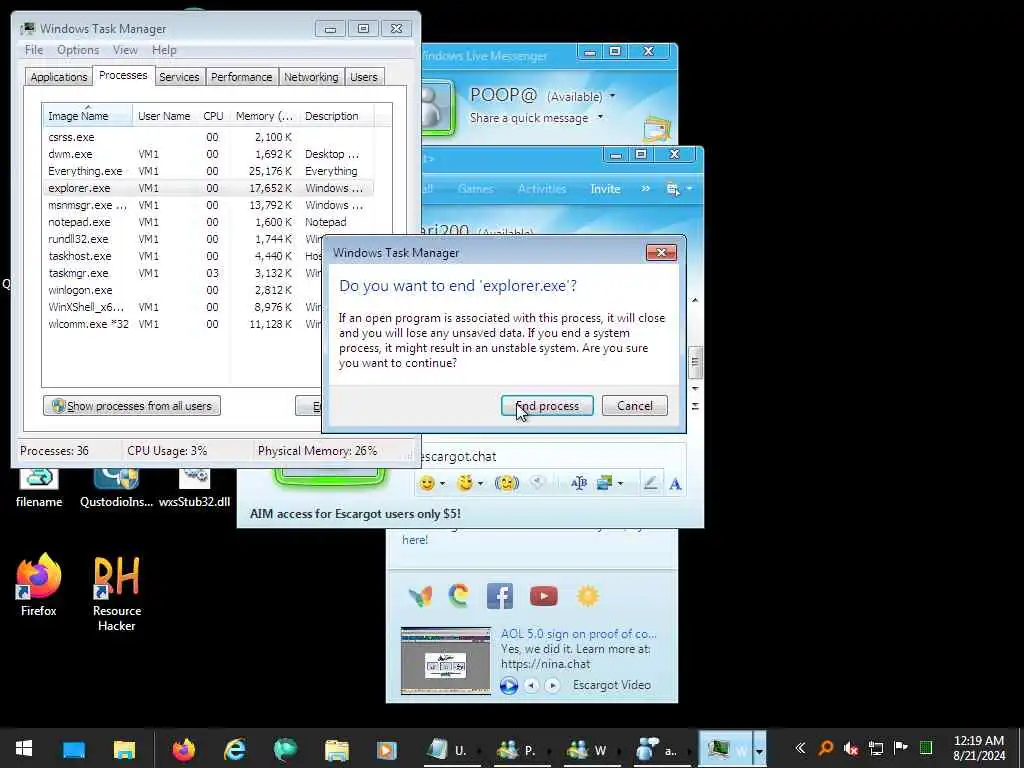The height and width of the screenshot is (768, 1024).
Task: Switch to the Services tab
Action: point(179,76)
